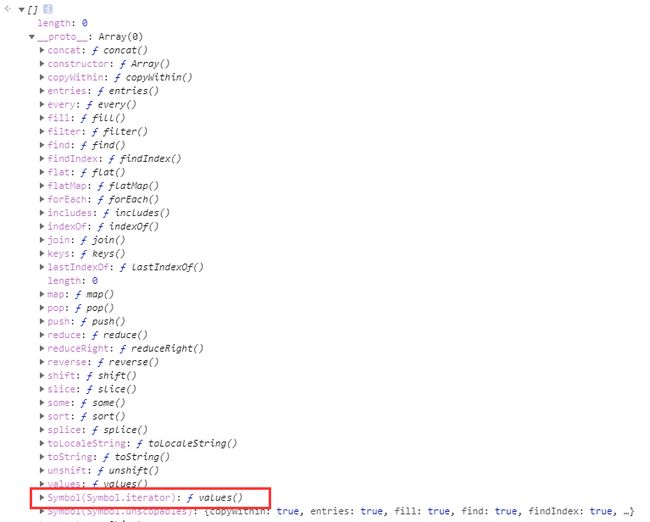The image size is (650, 522).
Task: Click the 'Array(0)' prototype value text
Action: click(x=121, y=37)
